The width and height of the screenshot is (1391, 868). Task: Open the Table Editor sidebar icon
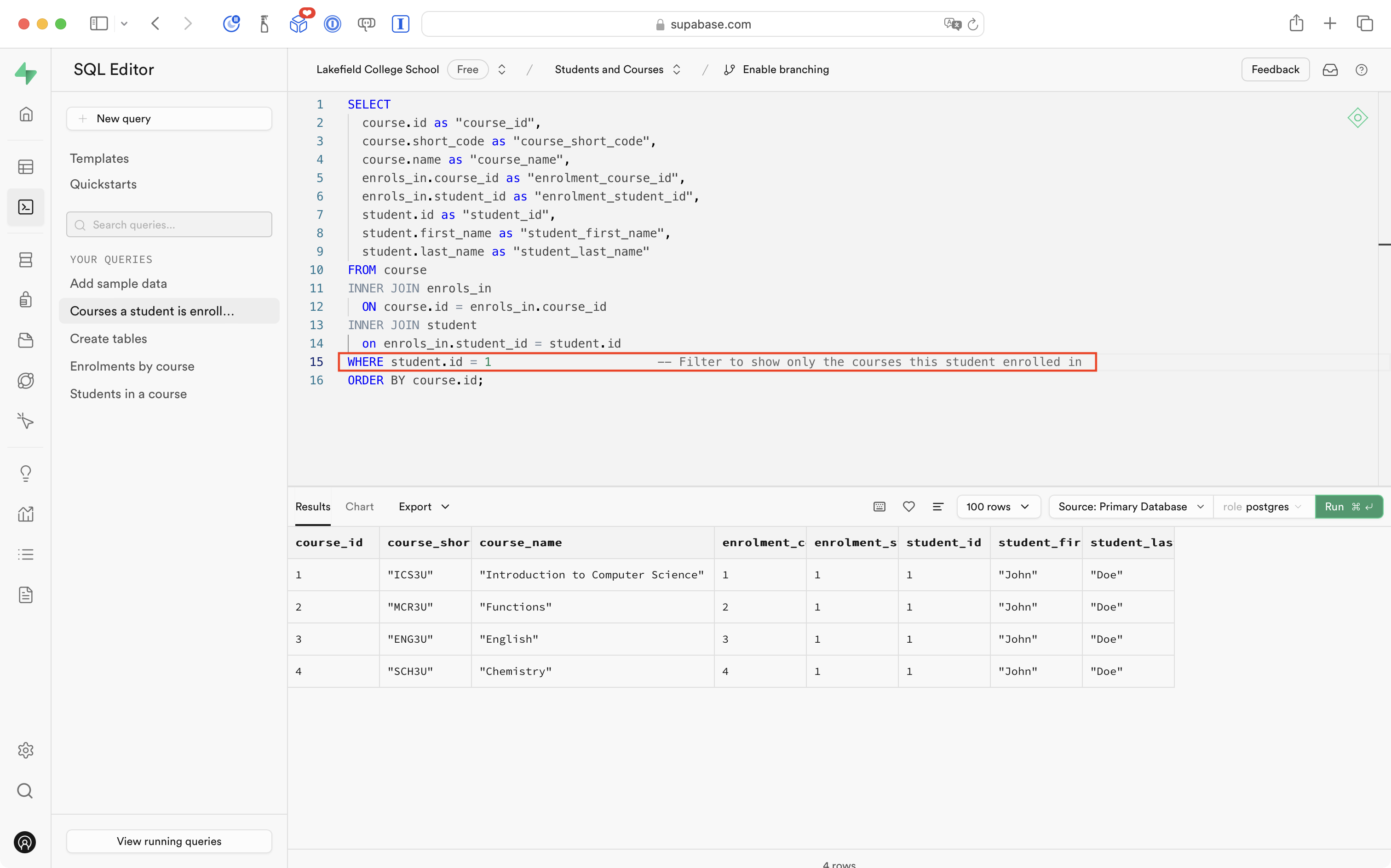coord(26,166)
